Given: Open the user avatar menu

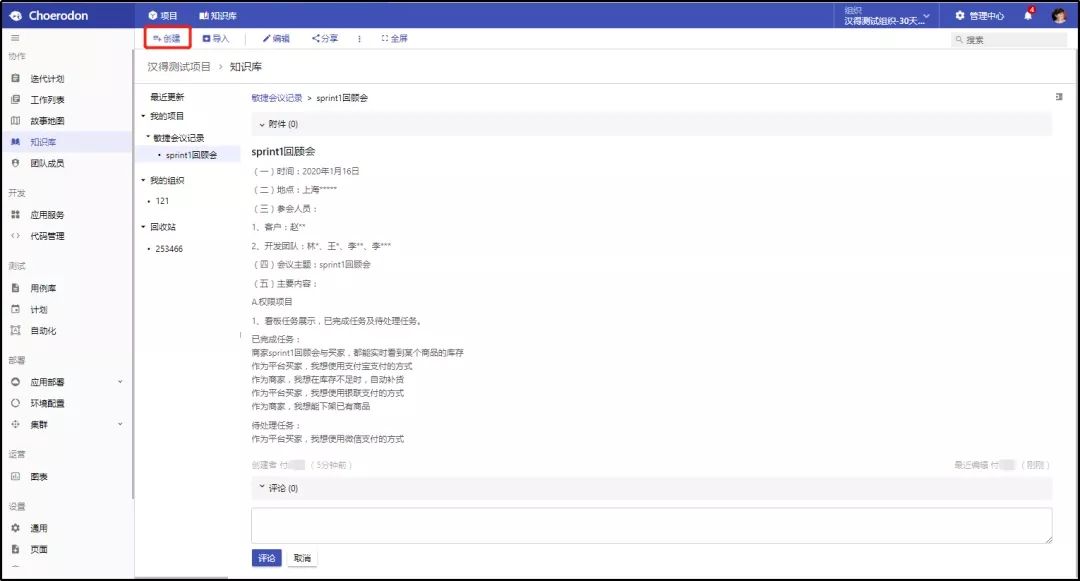Looking at the screenshot, I should pyautogui.click(x=1058, y=16).
